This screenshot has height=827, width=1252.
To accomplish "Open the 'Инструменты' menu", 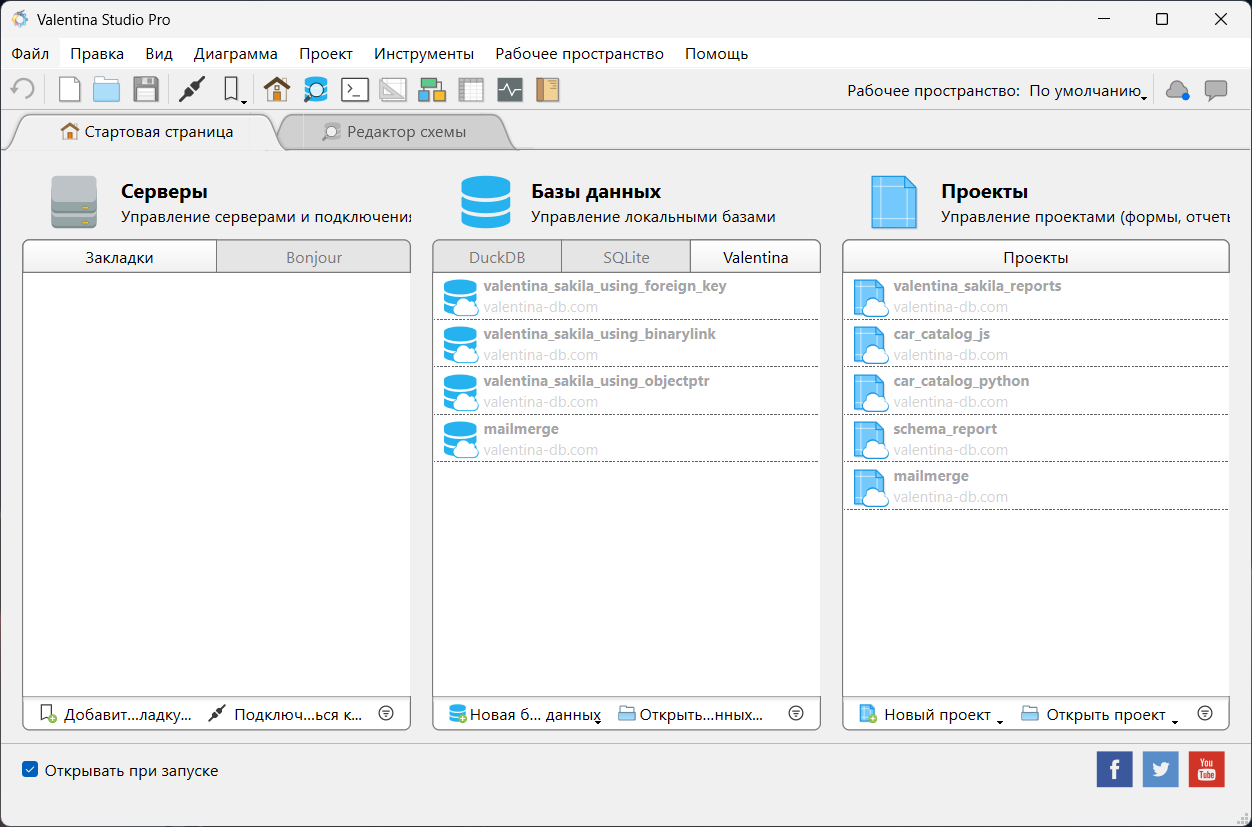I will click(424, 54).
